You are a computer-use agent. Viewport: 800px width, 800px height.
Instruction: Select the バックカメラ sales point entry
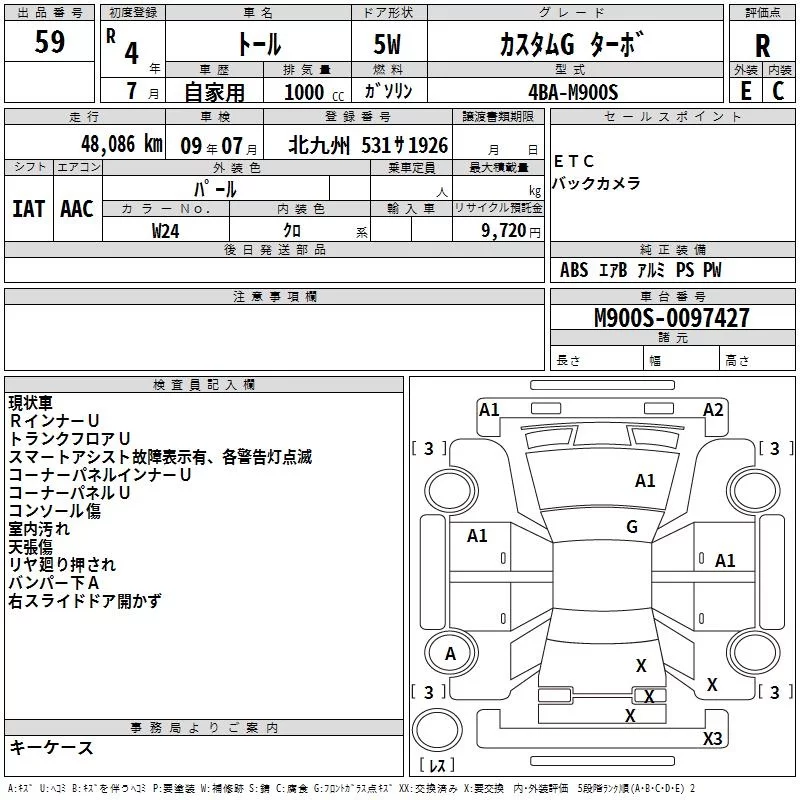tap(595, 184)
